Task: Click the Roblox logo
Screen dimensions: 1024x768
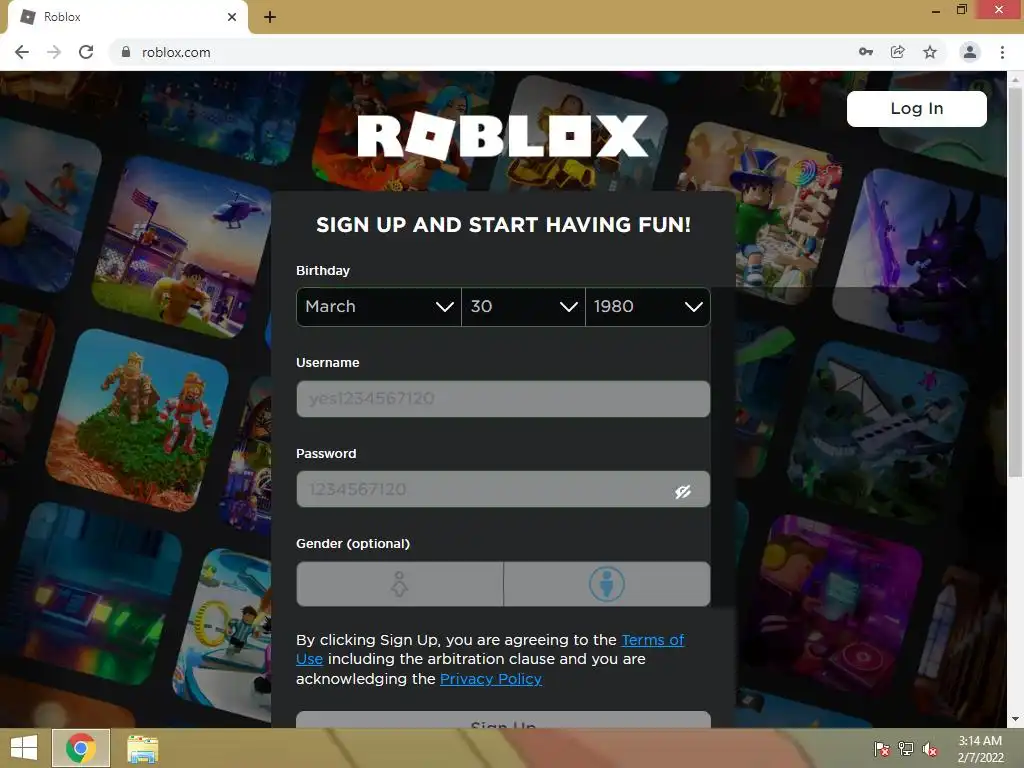Action: coord(503,136)
